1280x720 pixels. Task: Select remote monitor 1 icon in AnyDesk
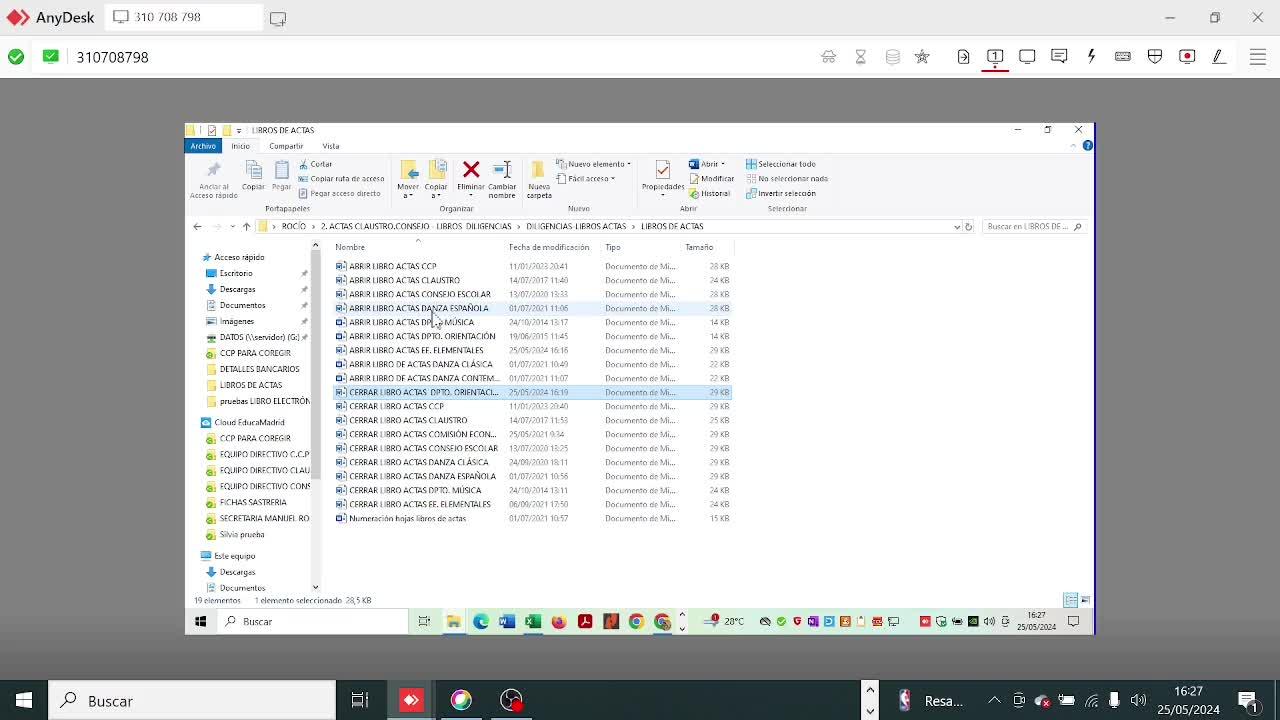(995, 57)
